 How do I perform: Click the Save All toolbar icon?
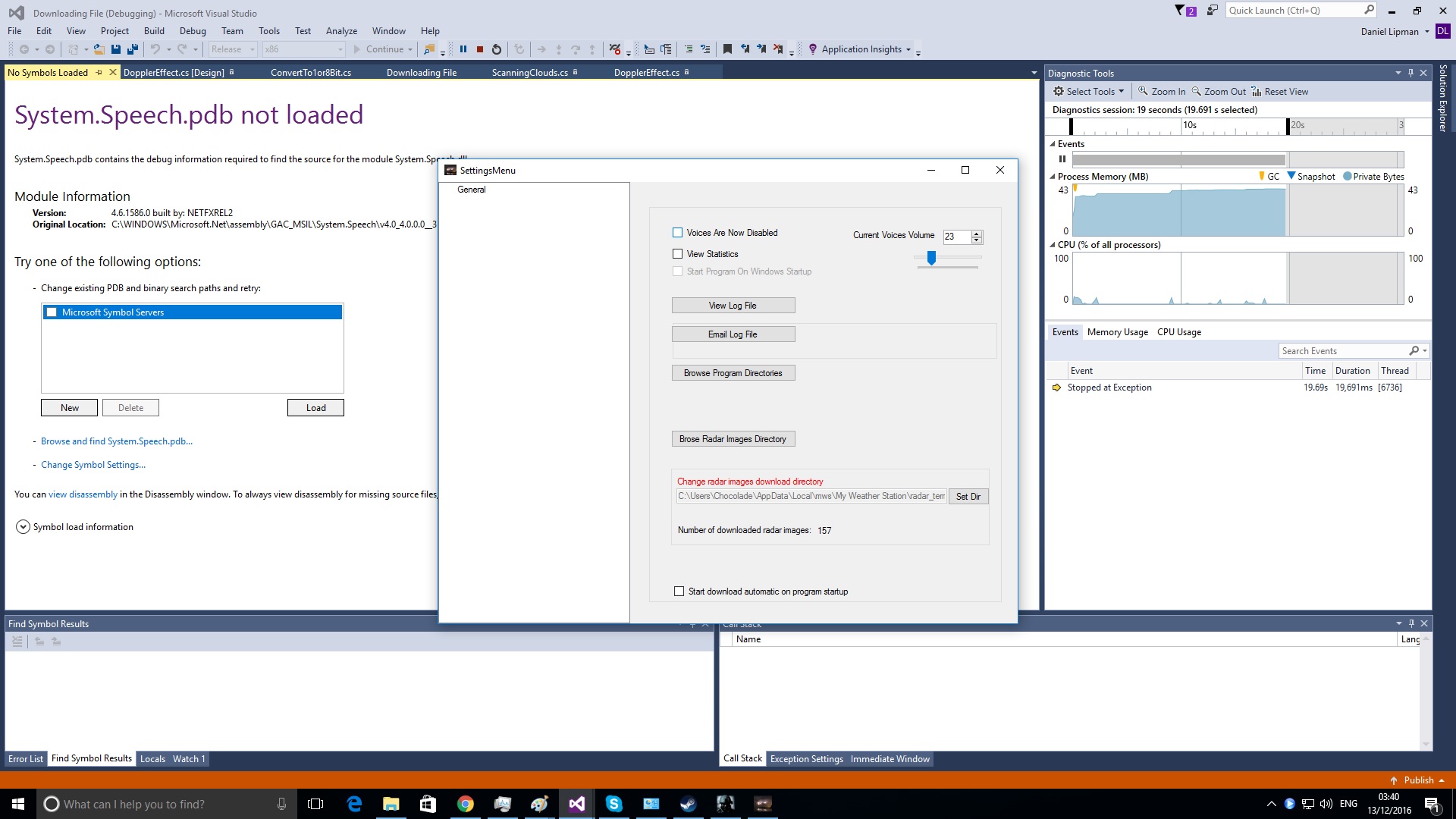pos(133,49)
